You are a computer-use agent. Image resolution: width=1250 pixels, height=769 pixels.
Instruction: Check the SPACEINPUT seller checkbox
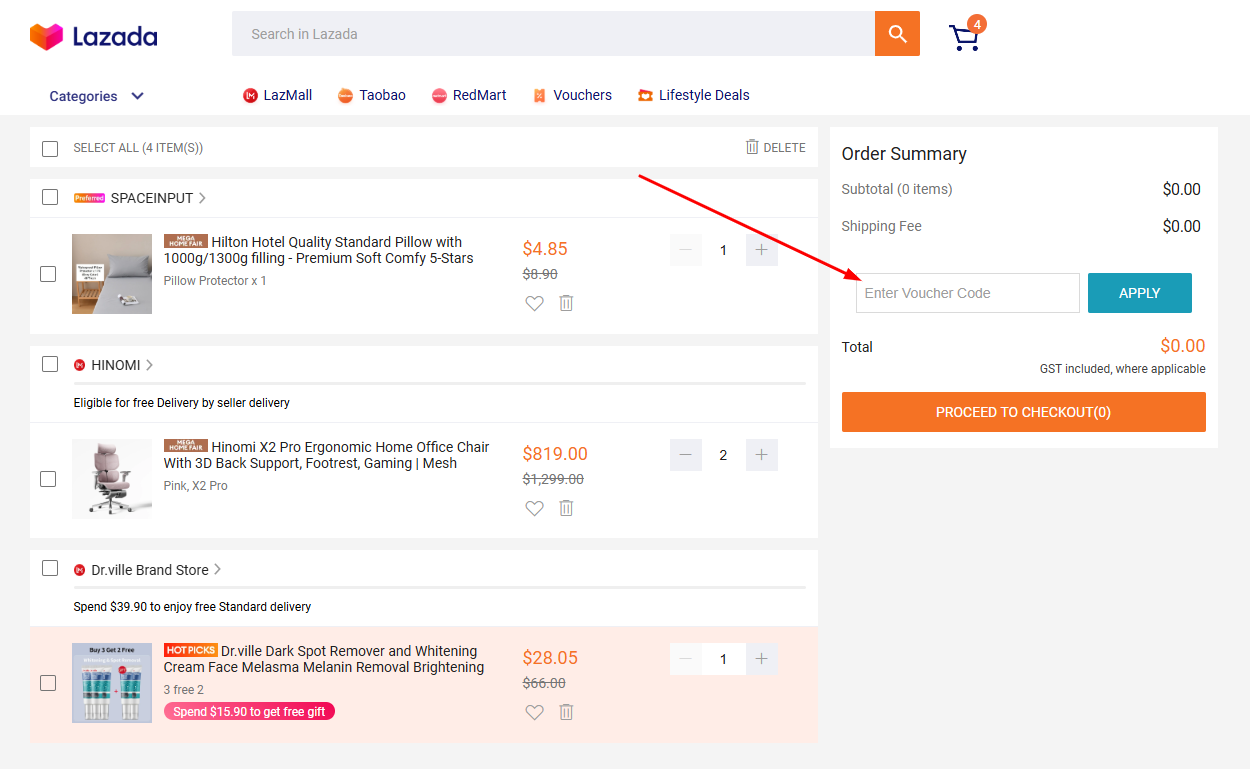[x=50, y=197]
